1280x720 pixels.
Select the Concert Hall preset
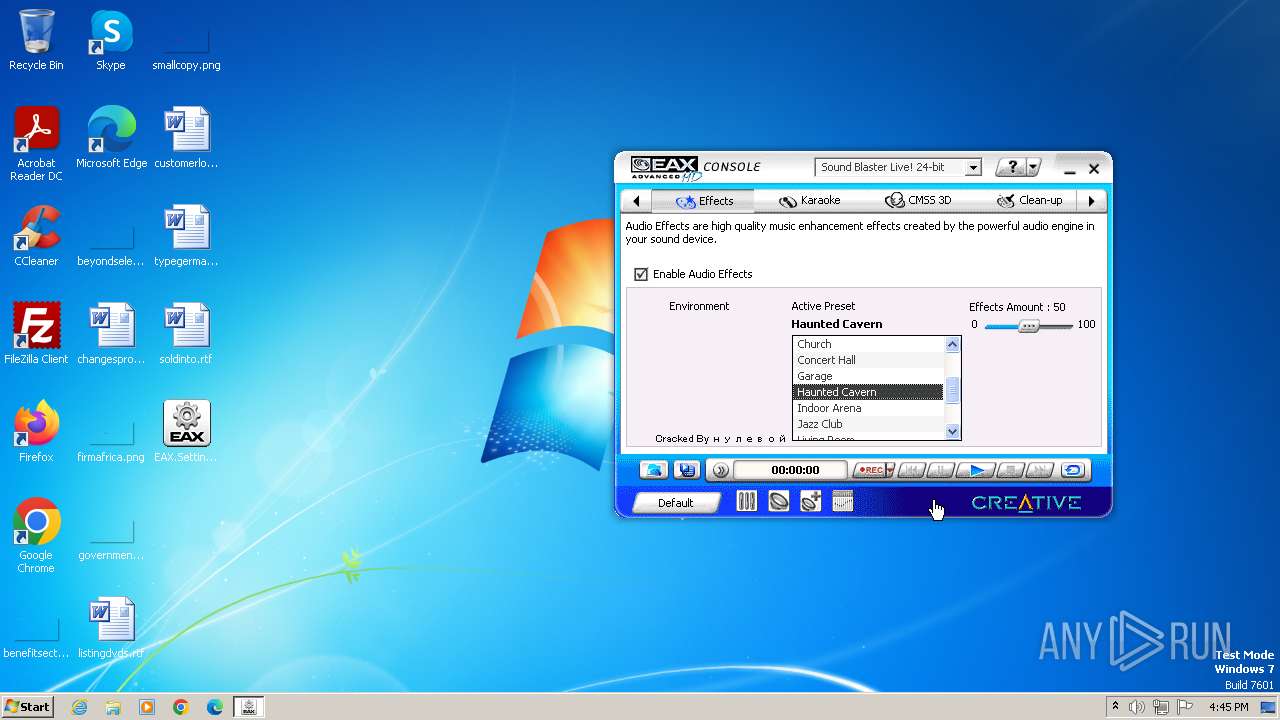click(x=868, y=360)
